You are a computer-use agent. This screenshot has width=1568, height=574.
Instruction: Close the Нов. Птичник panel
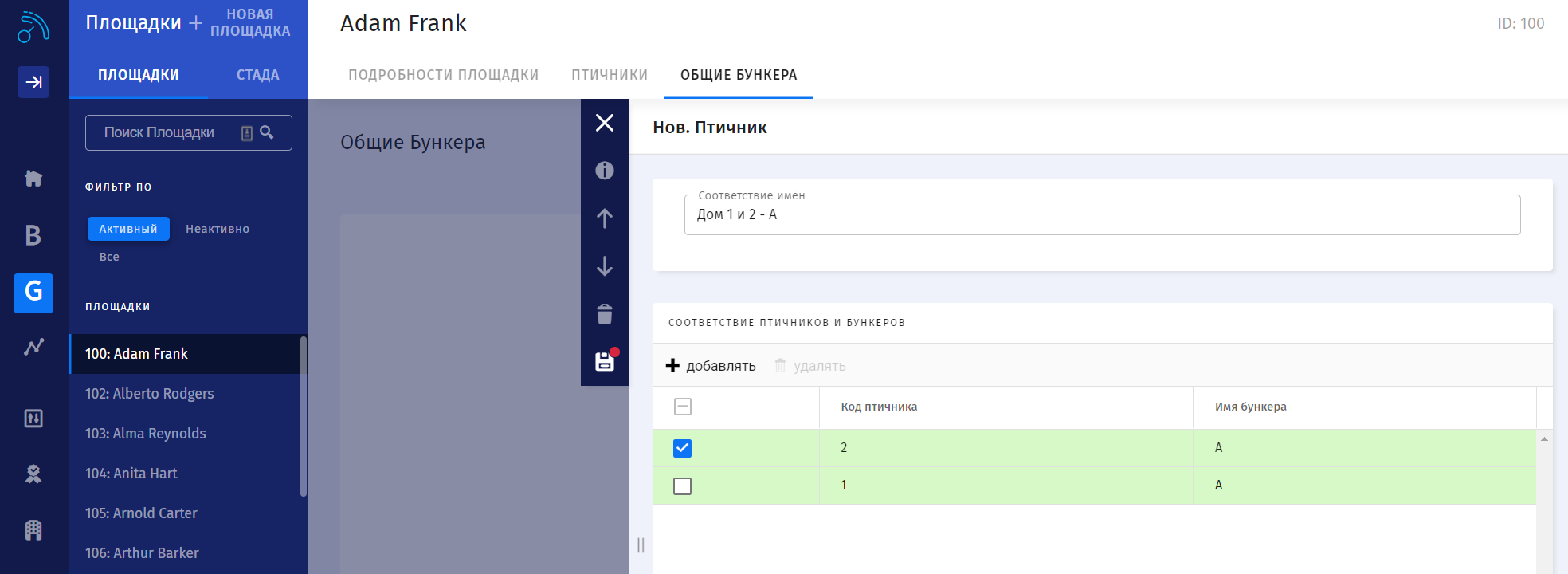605,123
